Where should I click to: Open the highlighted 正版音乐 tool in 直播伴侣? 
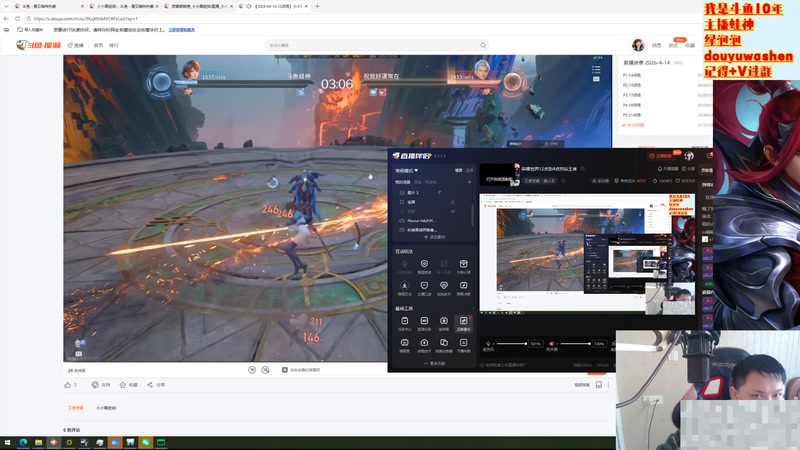point(463,323)
